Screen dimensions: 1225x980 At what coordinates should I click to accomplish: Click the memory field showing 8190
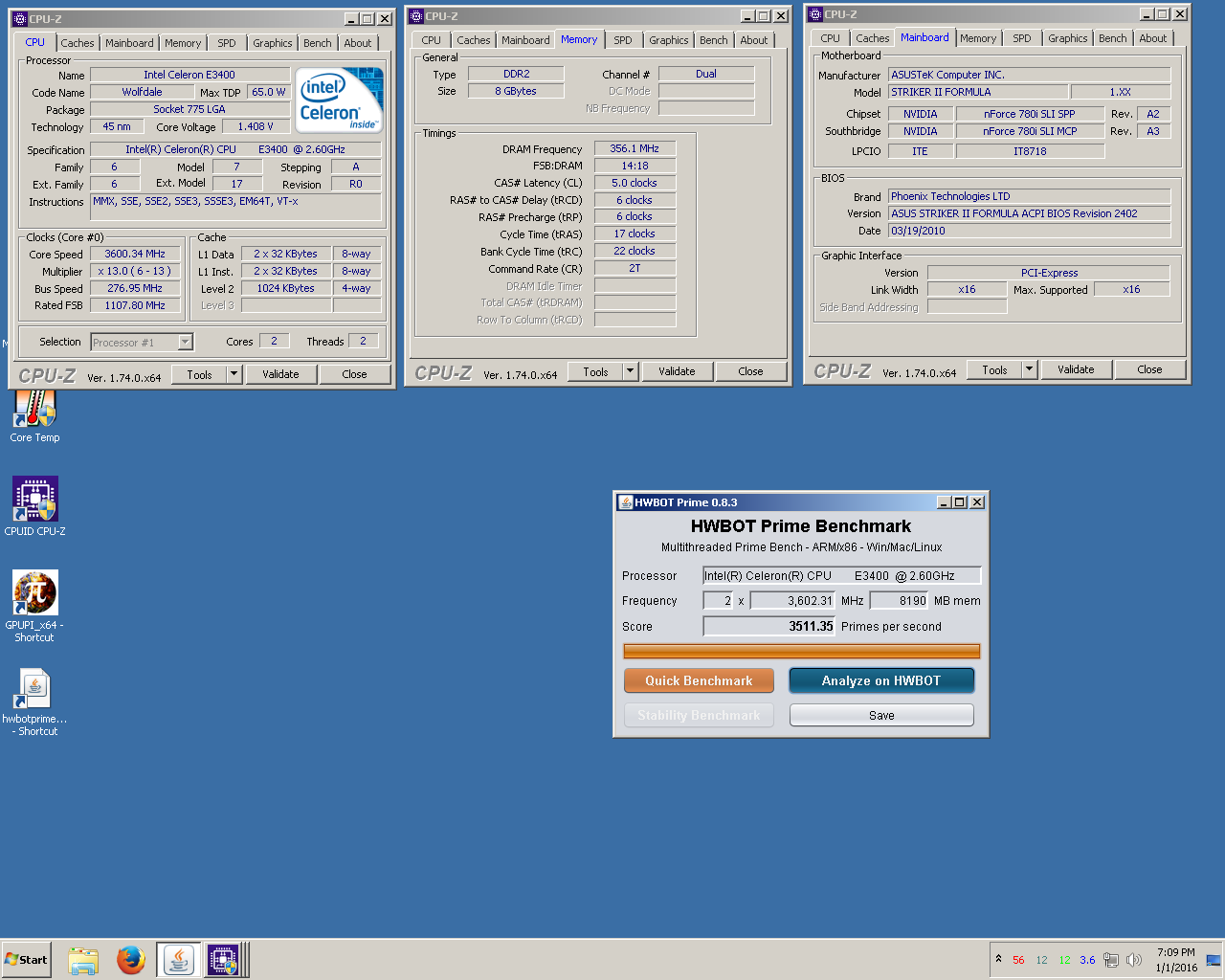point(900,601)
